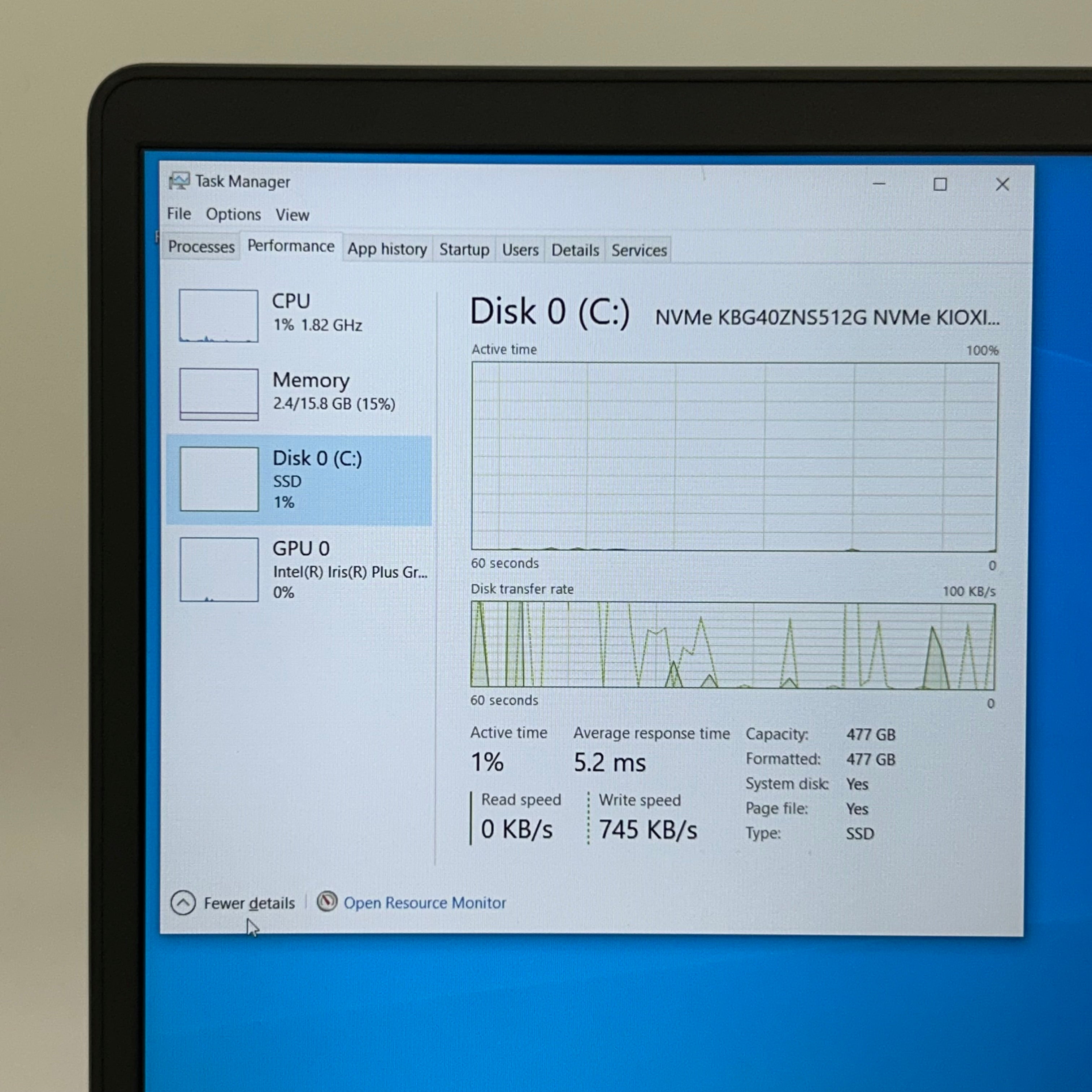The width and height of the screenshot is (1092, 1092).
Task: Select CPU in the performance sidebar
Action: point(300,316)
